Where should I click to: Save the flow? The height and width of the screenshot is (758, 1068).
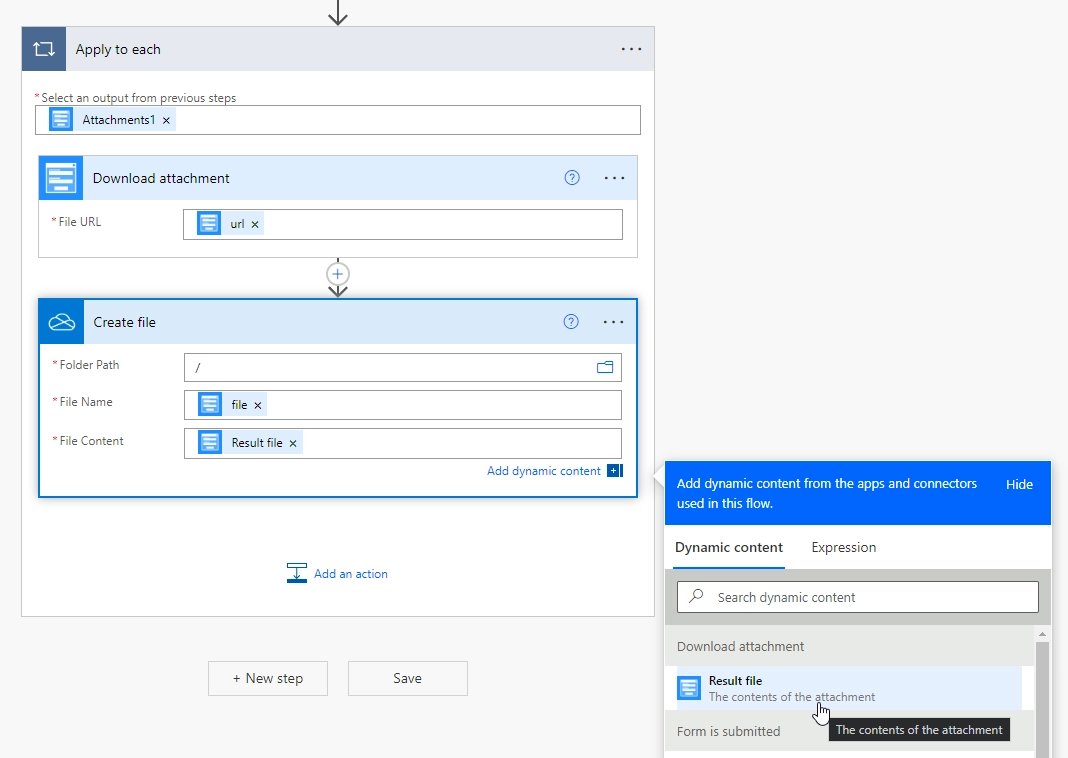tap(407, 678)
